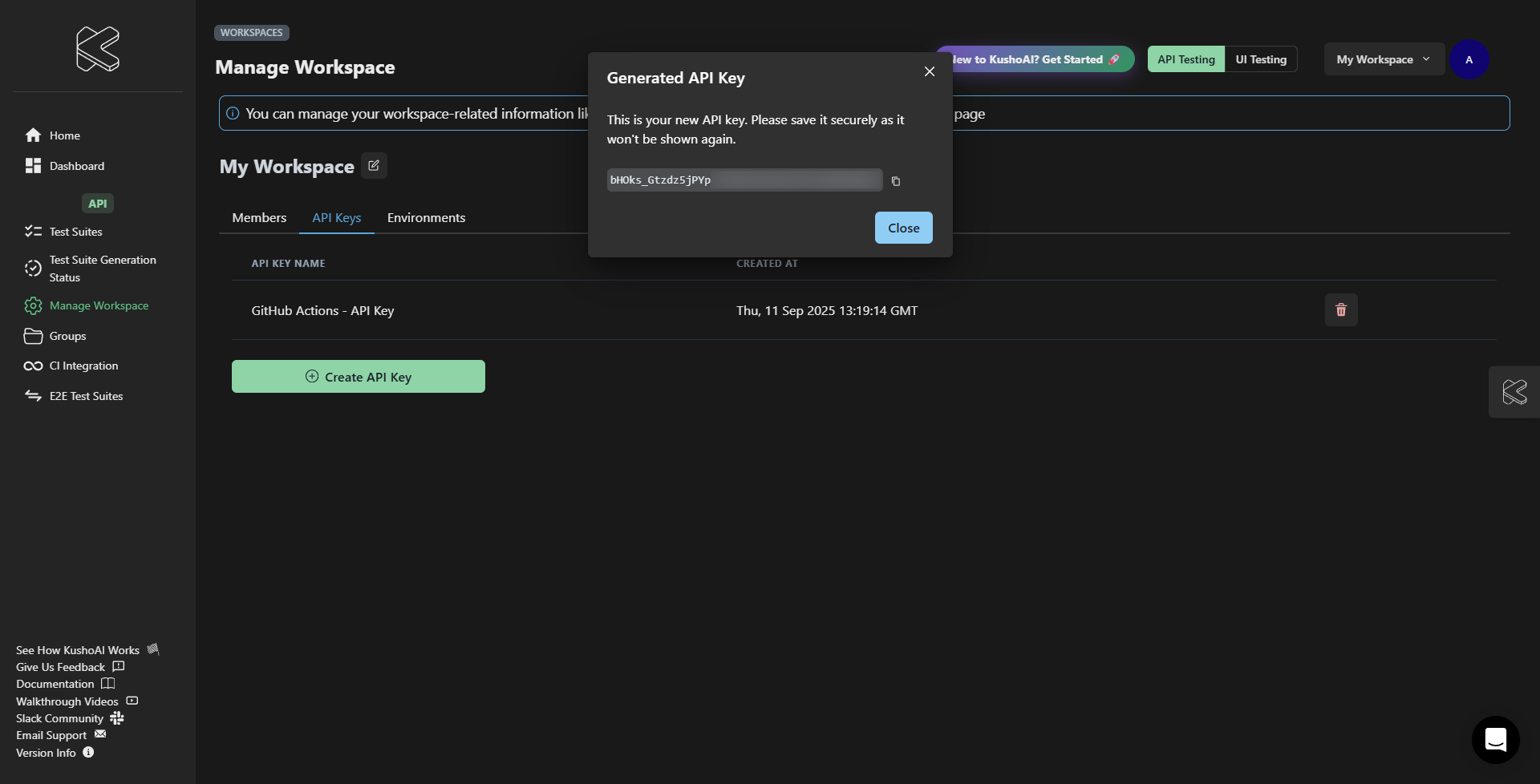Click the Home house icon
This screenshot has width=1540, height=784.
[x=33, y=135]
